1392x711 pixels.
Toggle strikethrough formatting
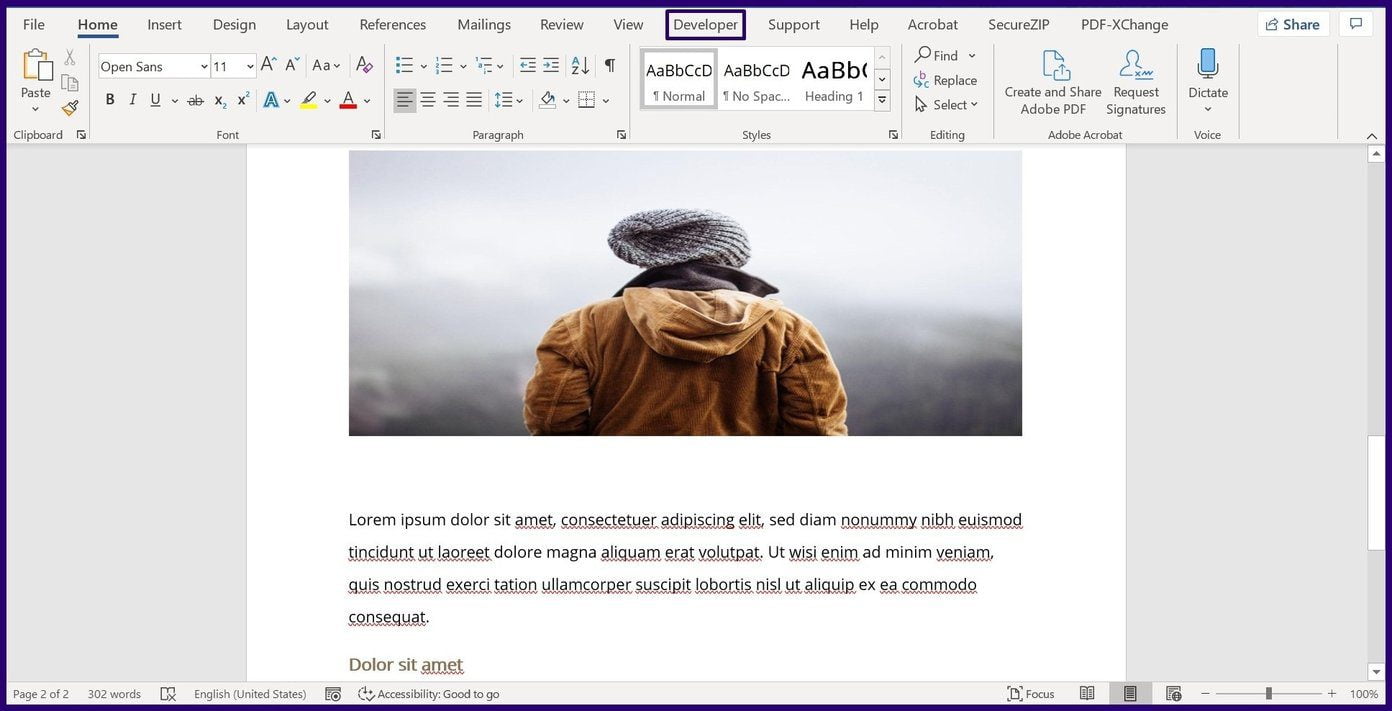(195, 99)
